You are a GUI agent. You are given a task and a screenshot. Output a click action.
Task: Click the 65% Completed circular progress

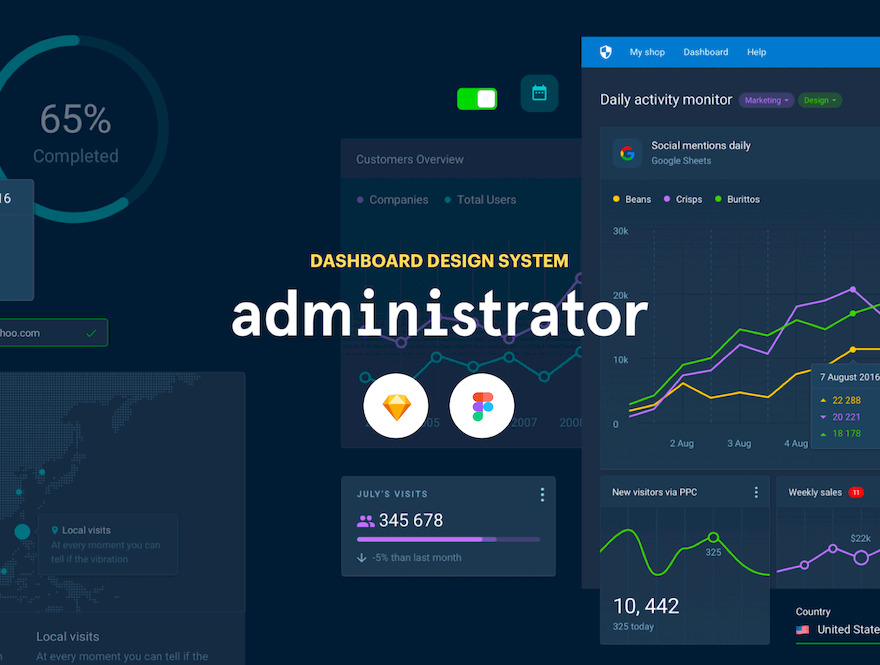76,129
